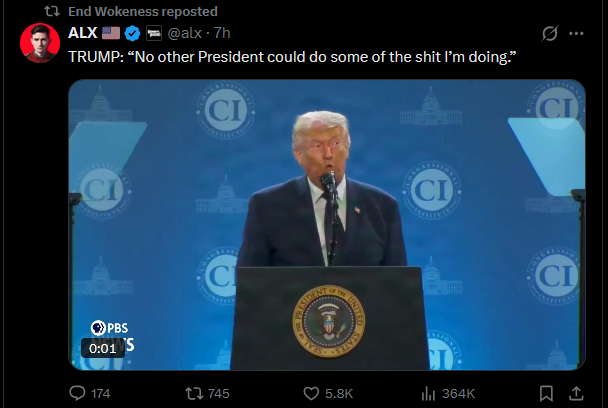Click the small repost icon beside End Wokeness

(52, 11)
